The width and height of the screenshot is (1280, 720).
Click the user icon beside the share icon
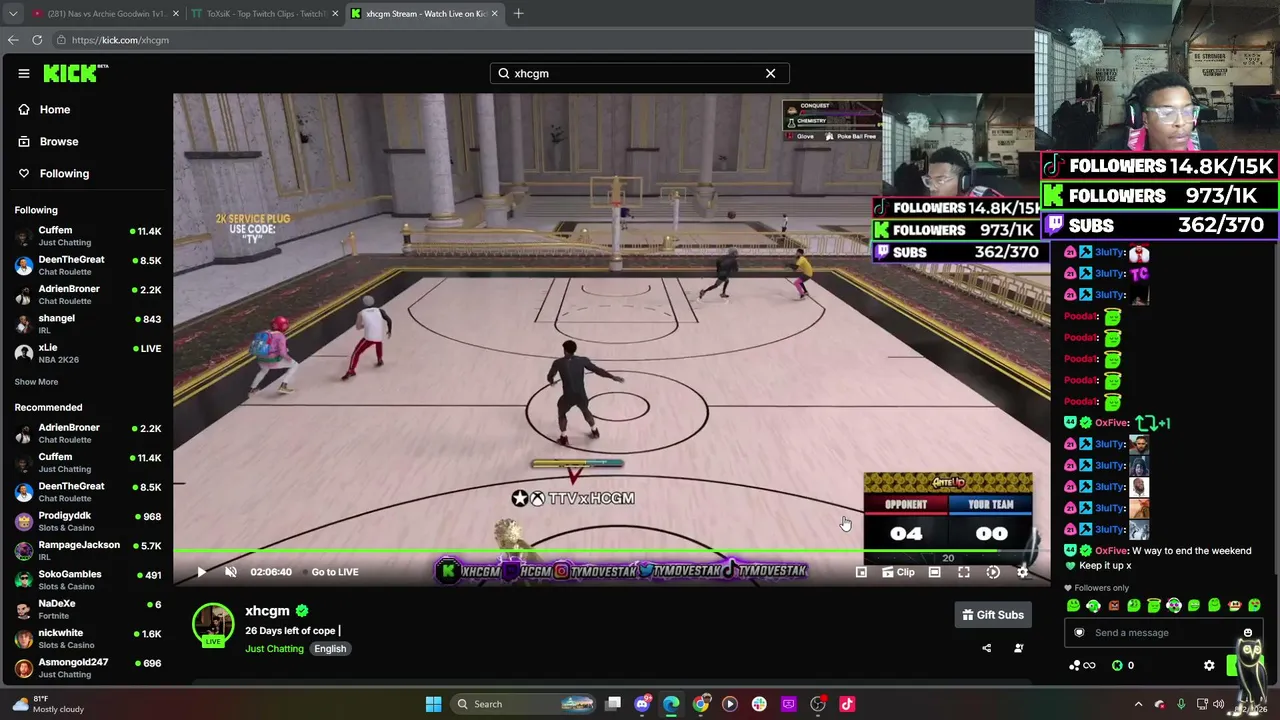point(1019,648)
